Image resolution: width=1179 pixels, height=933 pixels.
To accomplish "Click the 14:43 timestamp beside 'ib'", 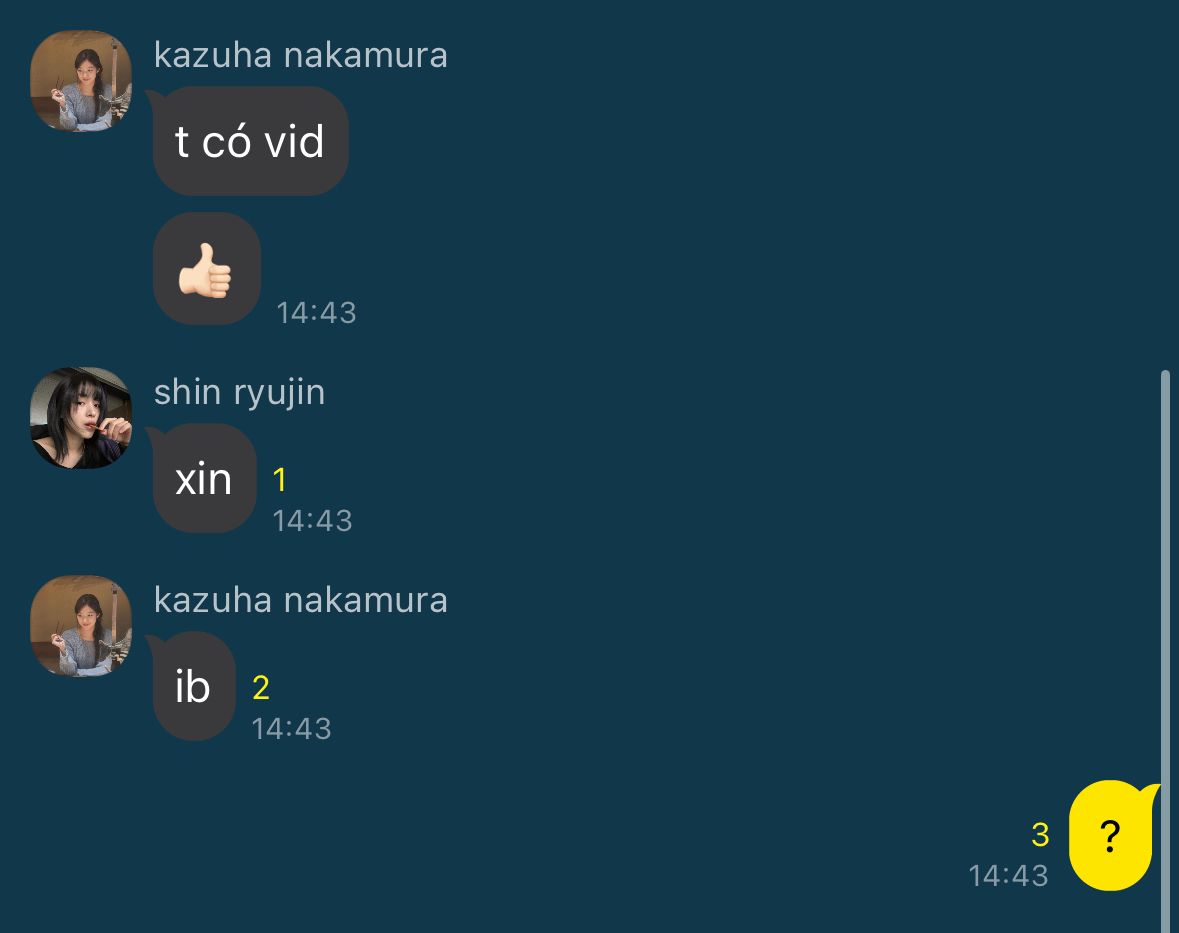I will pos(291,729).
